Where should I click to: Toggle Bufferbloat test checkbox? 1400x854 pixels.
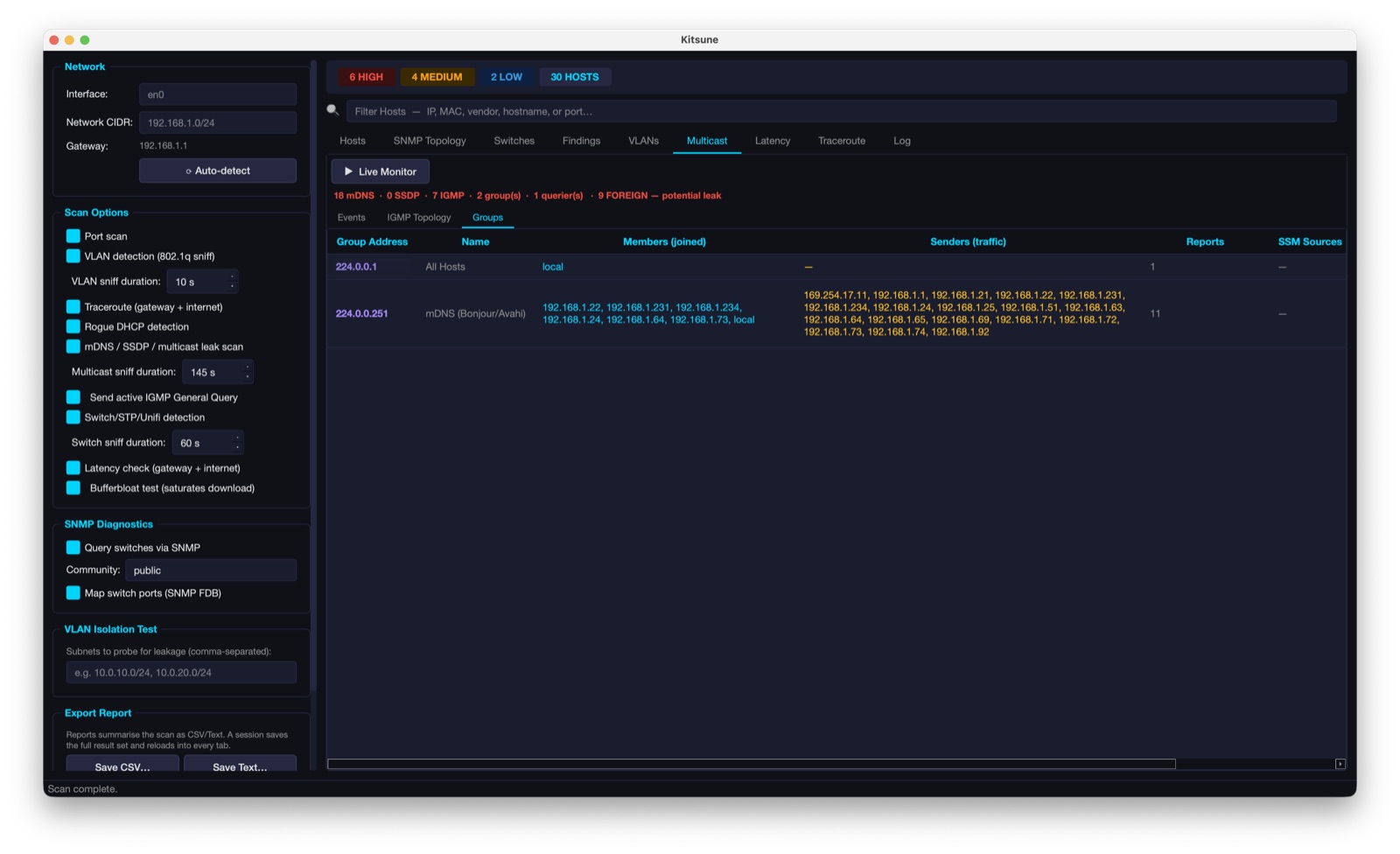click(73, 488)
